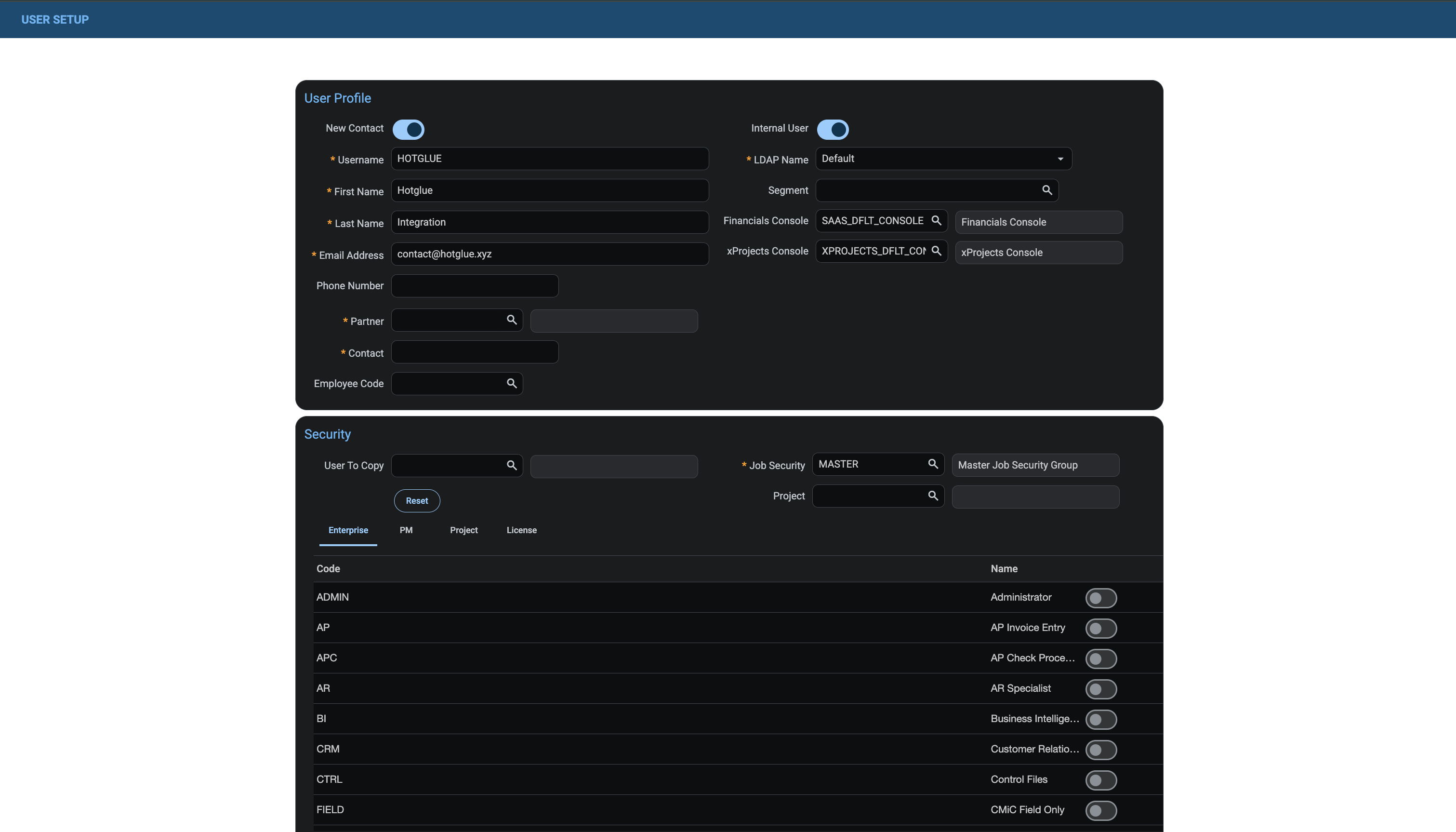Viewport: 1456px width, 832px height.
Task: Enable the Administrator role toggle
Action: (x=1101, y=598)
